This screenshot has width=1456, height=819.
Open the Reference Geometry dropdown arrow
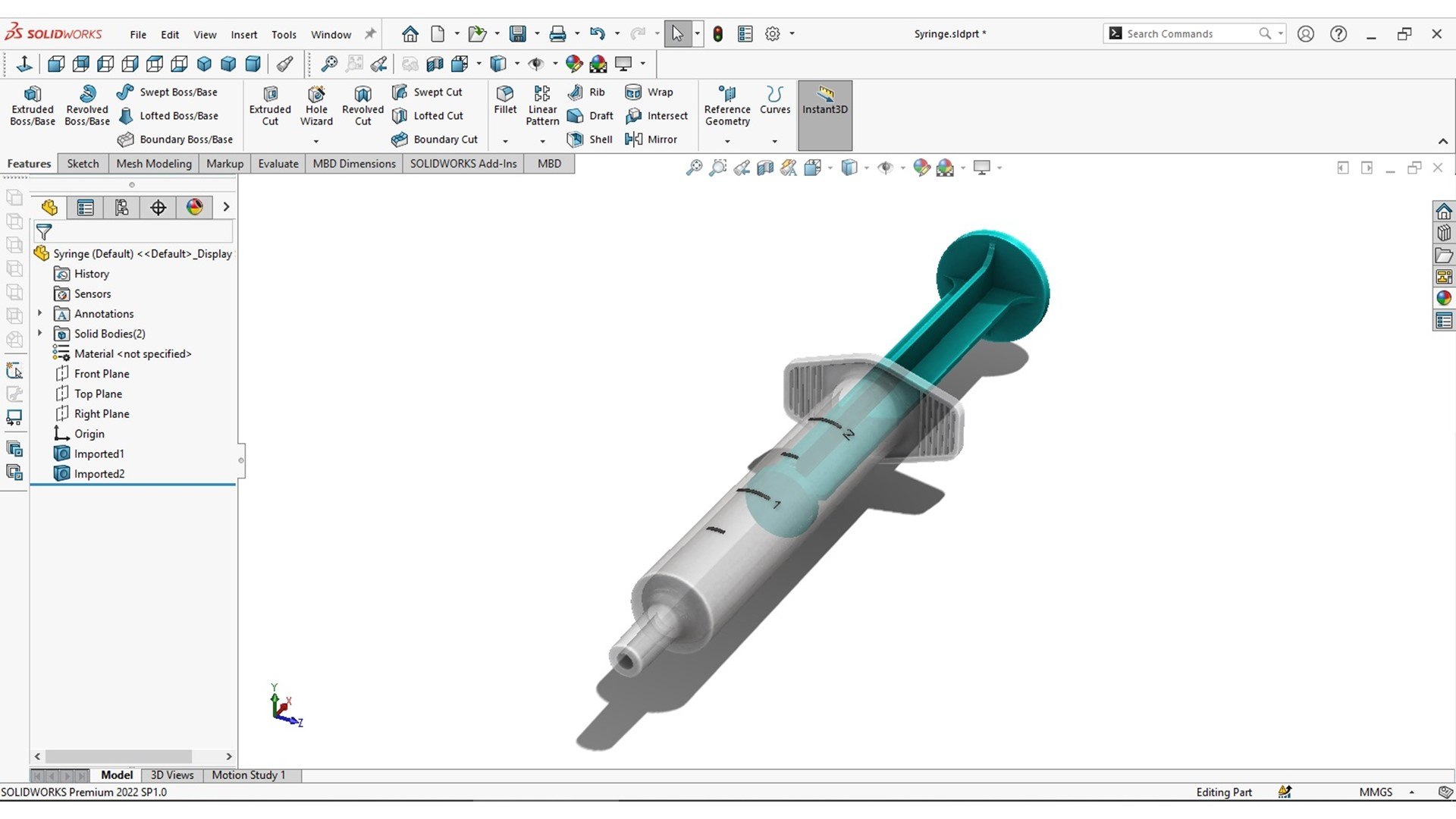tap(727, 141)
